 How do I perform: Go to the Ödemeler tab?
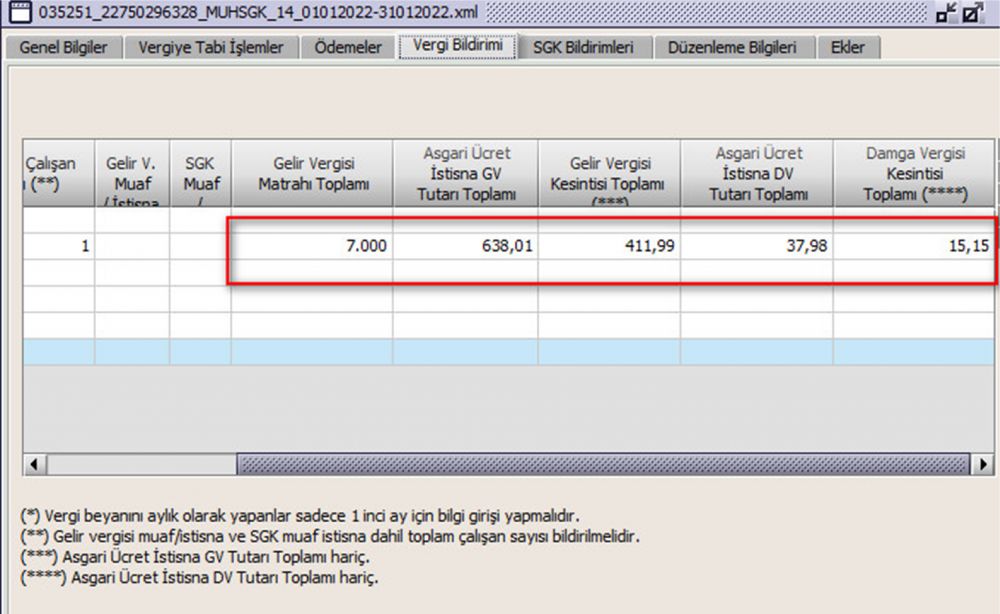pos(347,47)
